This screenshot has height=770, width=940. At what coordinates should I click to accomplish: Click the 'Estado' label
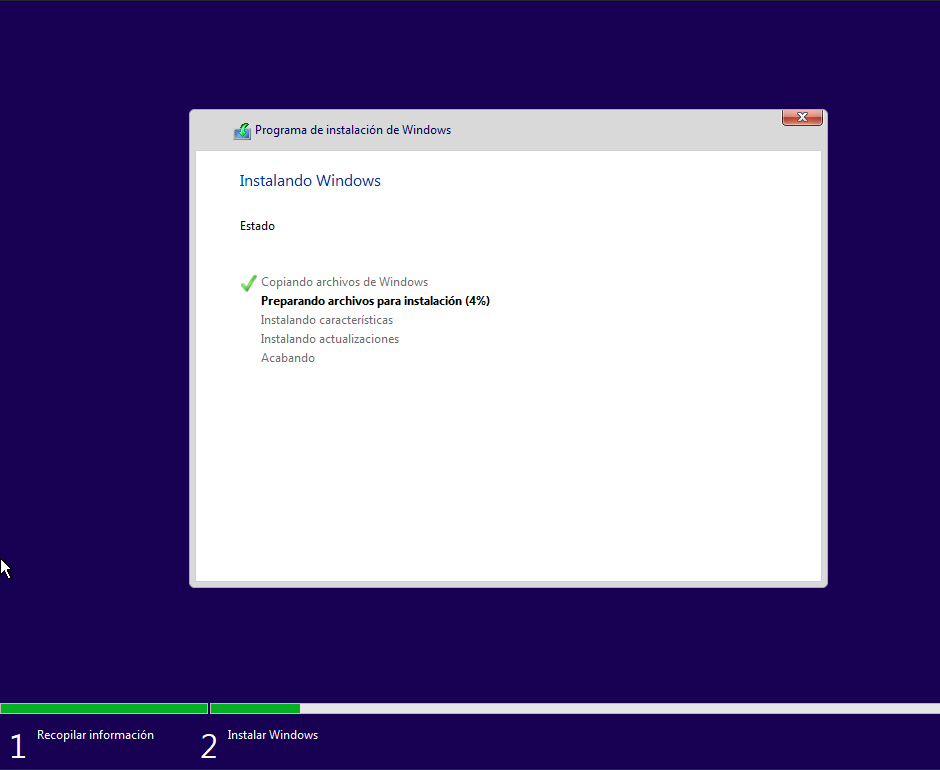click(257, 226)
